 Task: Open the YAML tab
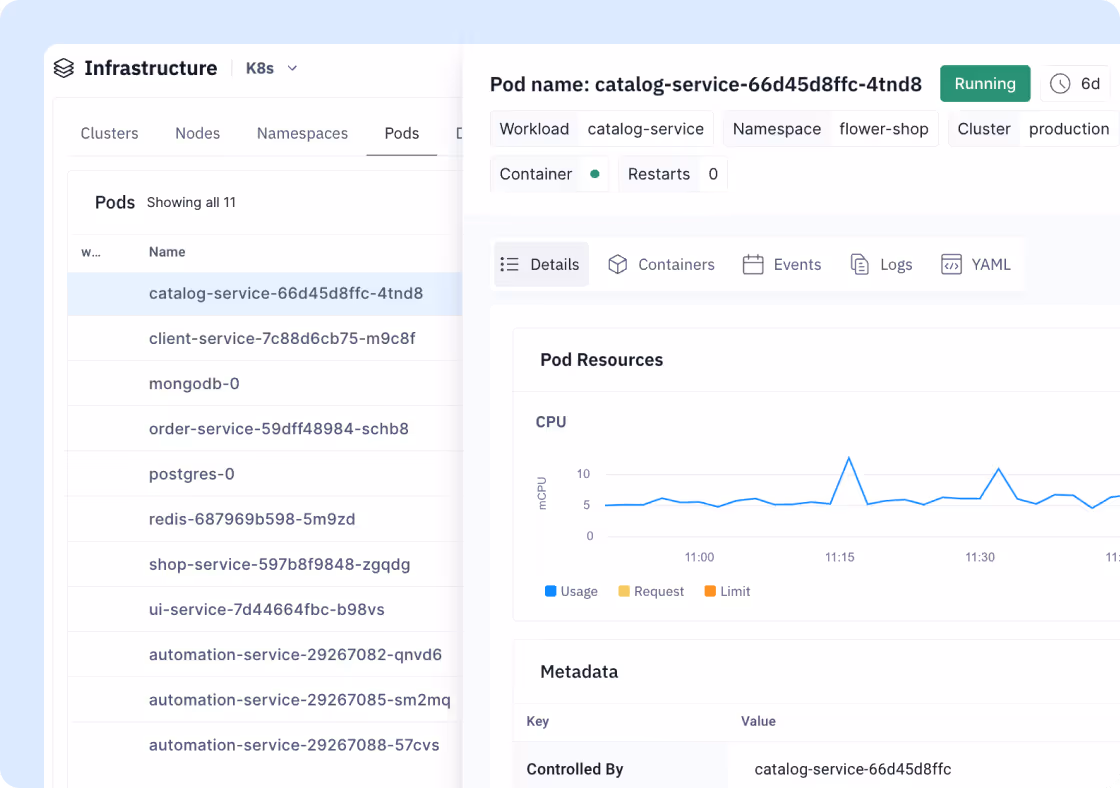pyautogui.click(x=976, y=264)
